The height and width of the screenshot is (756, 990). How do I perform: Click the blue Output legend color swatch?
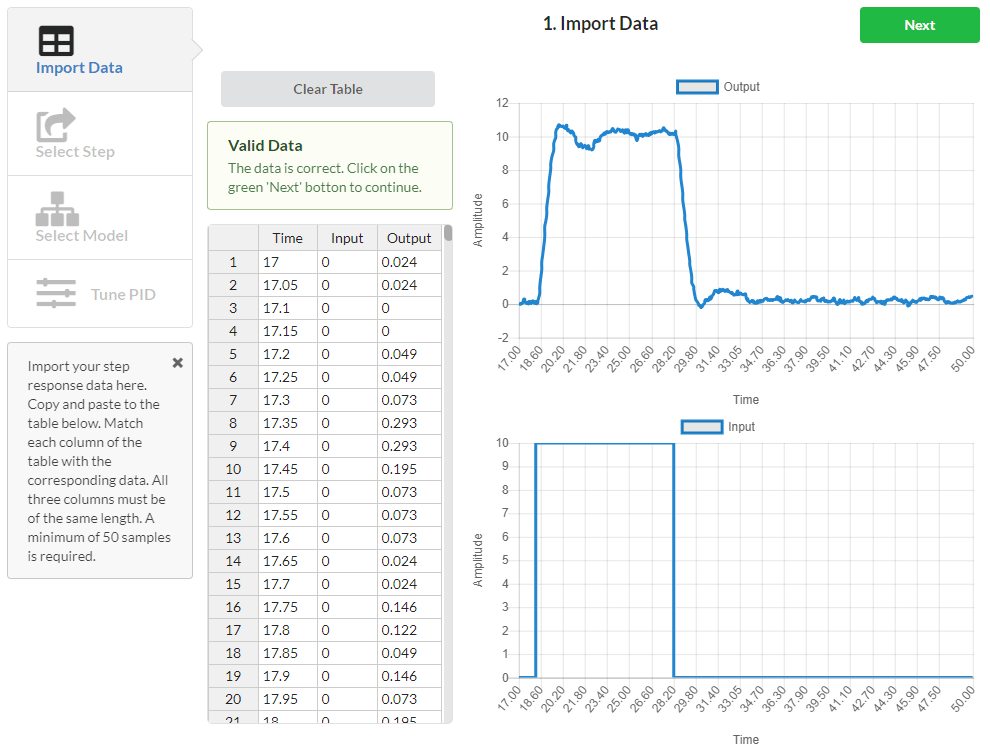tap(697, 87)
